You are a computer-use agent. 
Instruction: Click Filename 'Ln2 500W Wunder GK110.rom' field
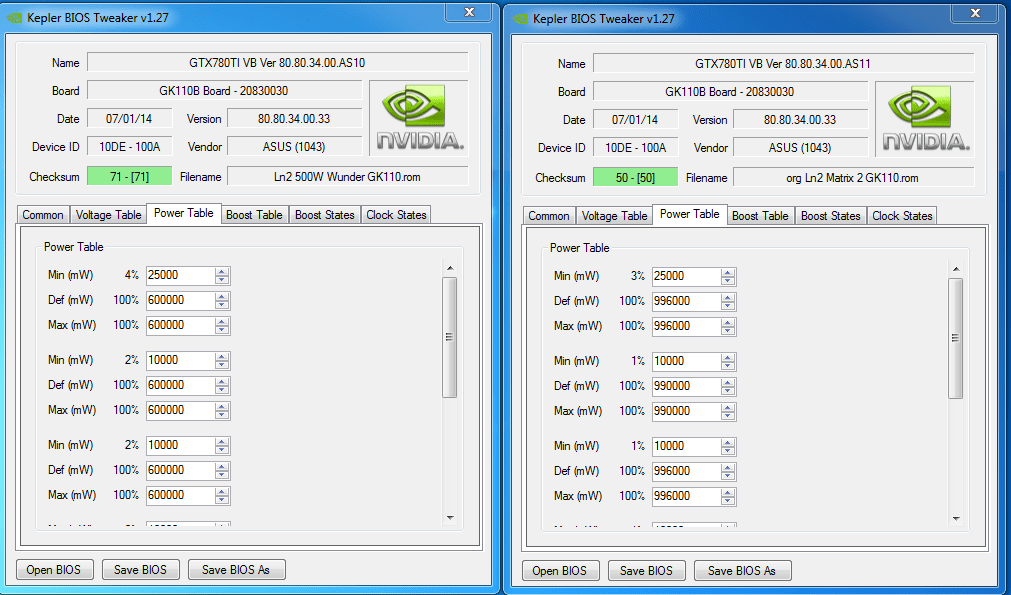click(348, 176)
